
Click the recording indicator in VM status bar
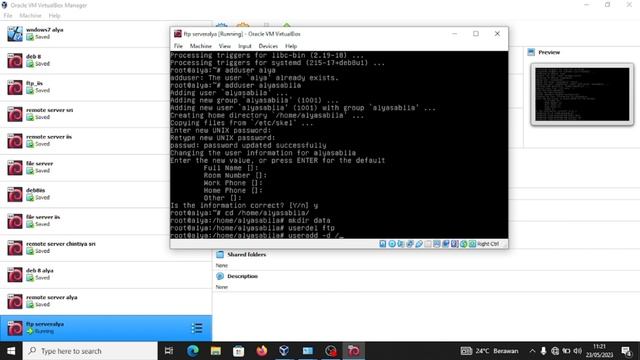(x=446, y=244)
